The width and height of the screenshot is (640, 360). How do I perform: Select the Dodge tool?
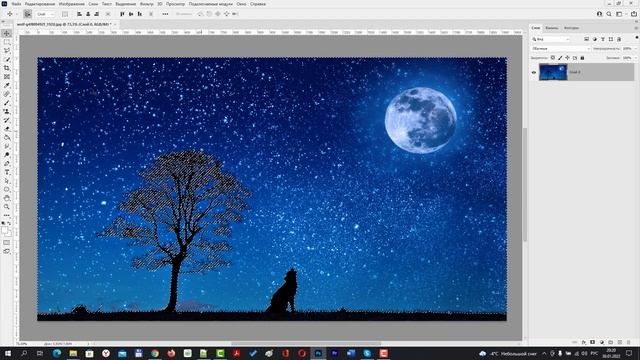tap(7, 155)
